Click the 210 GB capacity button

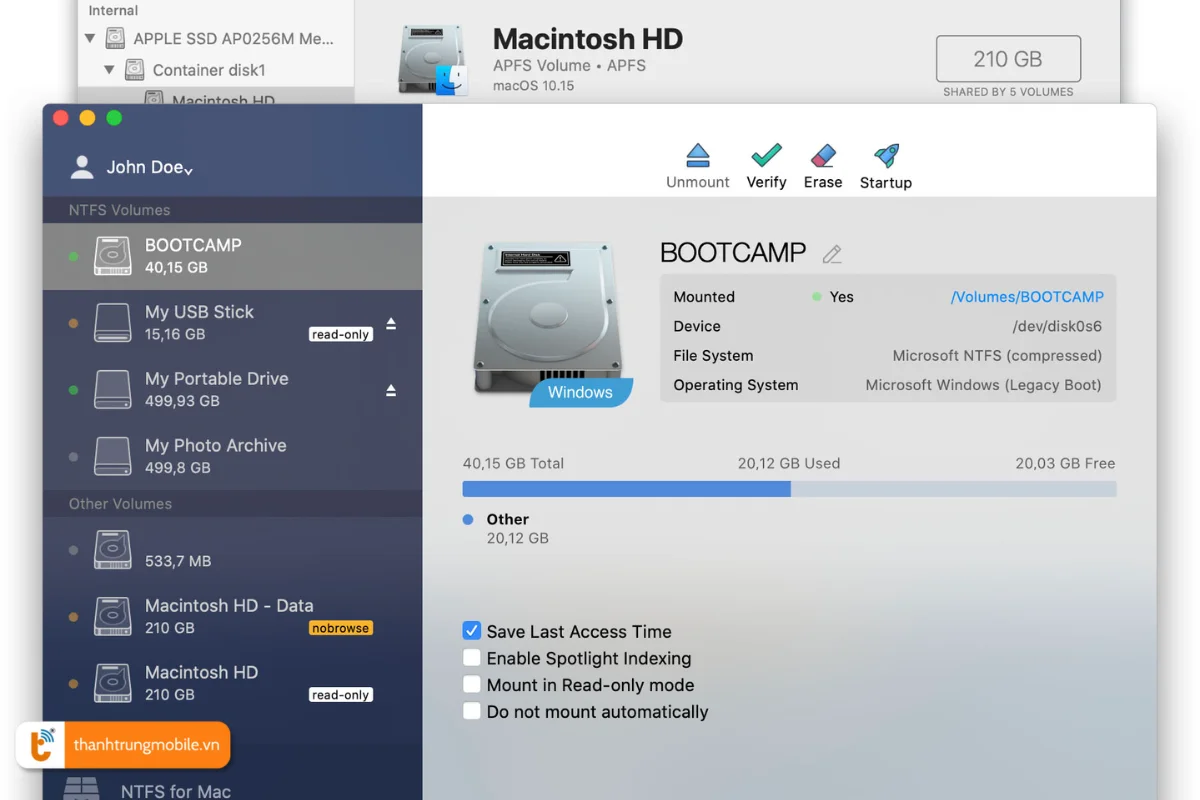1007,58
